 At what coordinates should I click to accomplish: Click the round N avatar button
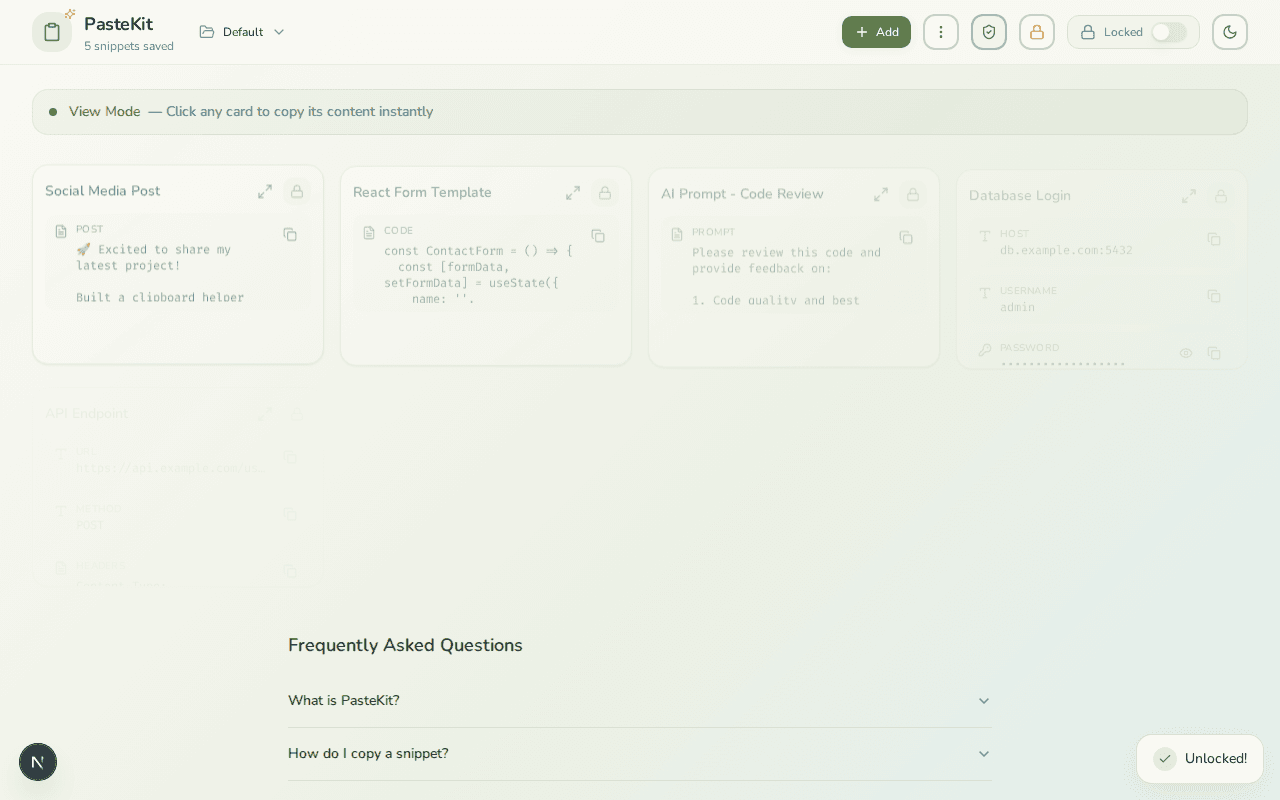[38, 762]
